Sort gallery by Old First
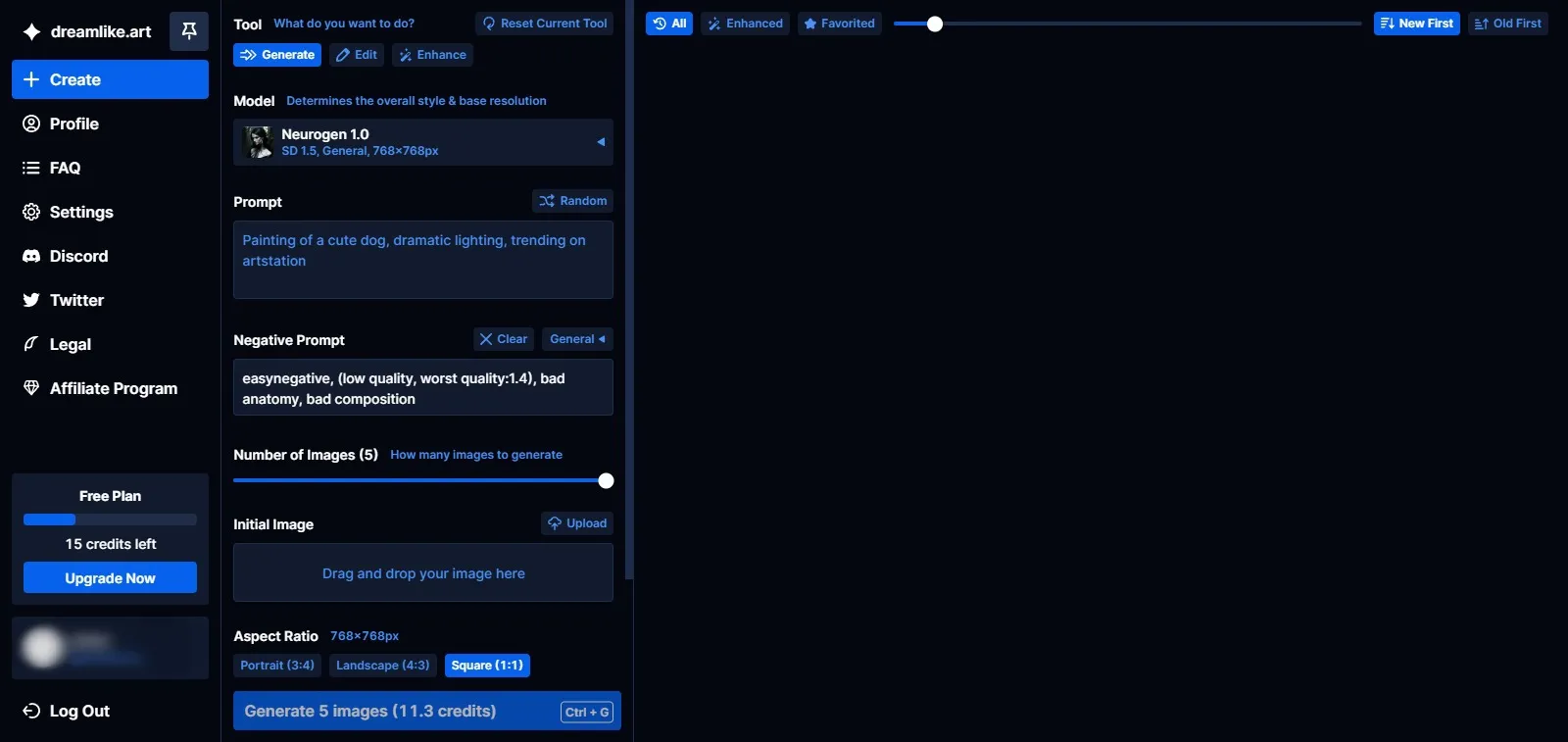Viewport: 1568px width, 742px height. point(1507,24)
